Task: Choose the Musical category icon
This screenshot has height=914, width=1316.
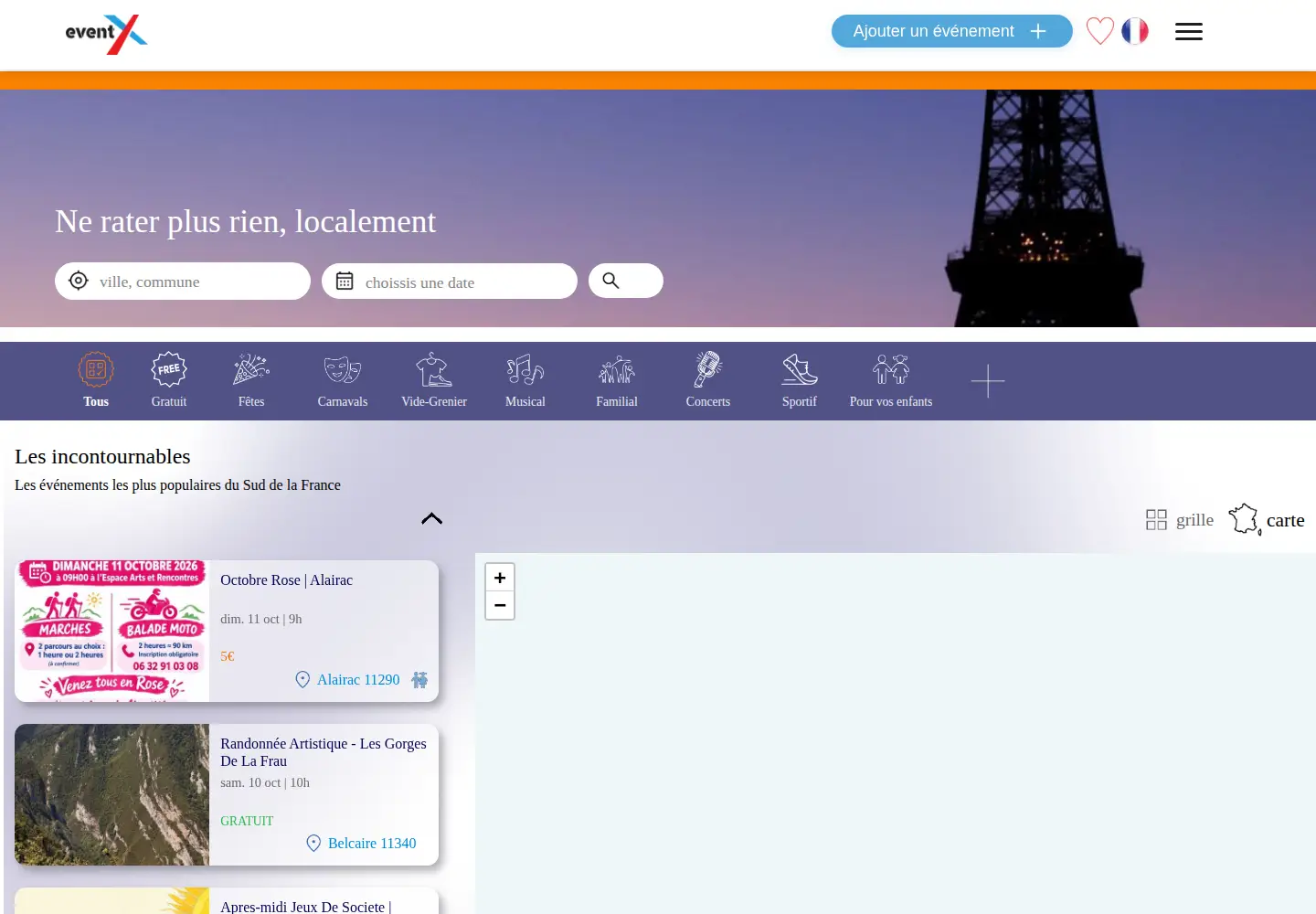Action: tap(525, 370)
